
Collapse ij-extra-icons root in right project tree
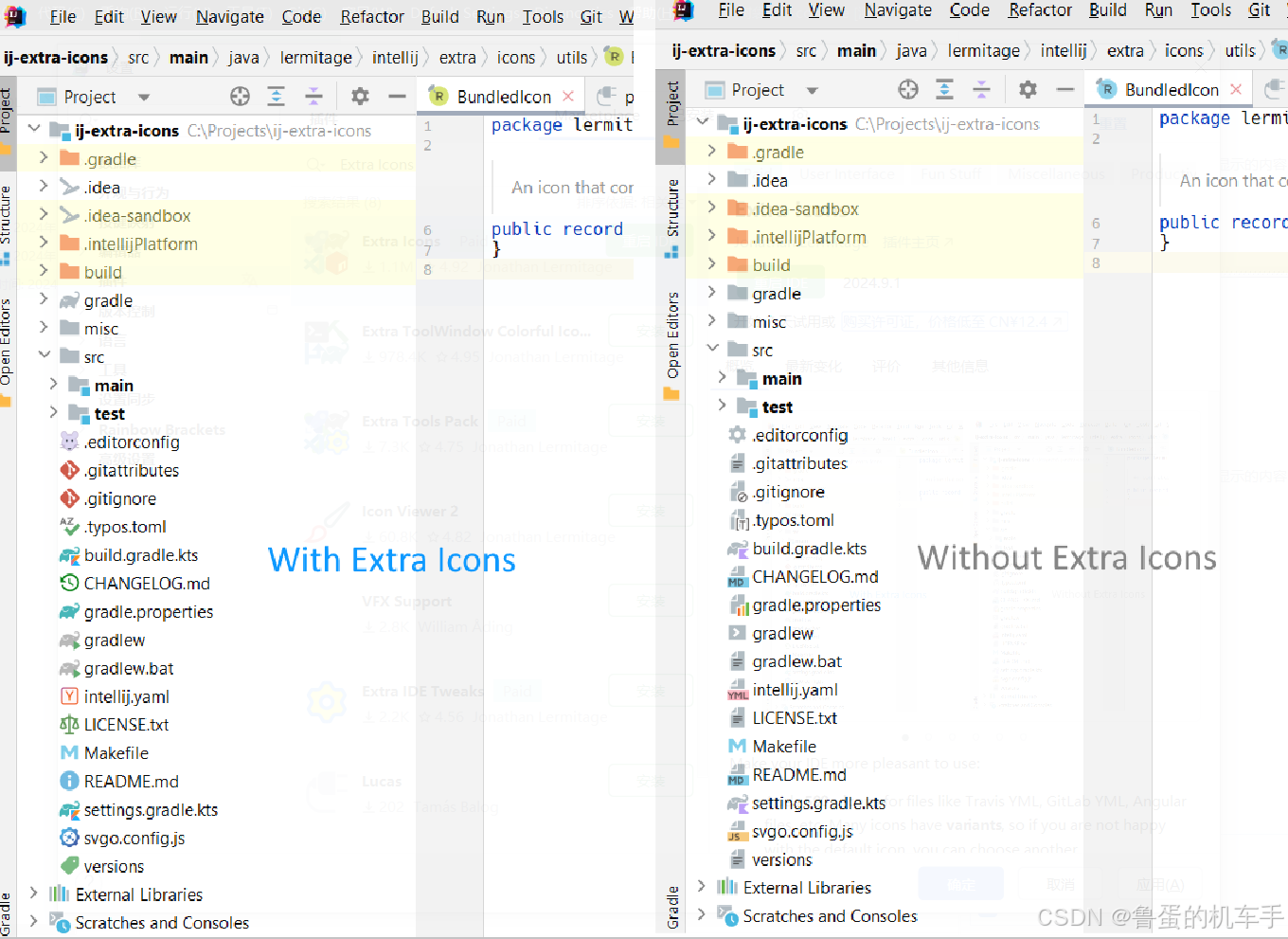click(702, 123)
